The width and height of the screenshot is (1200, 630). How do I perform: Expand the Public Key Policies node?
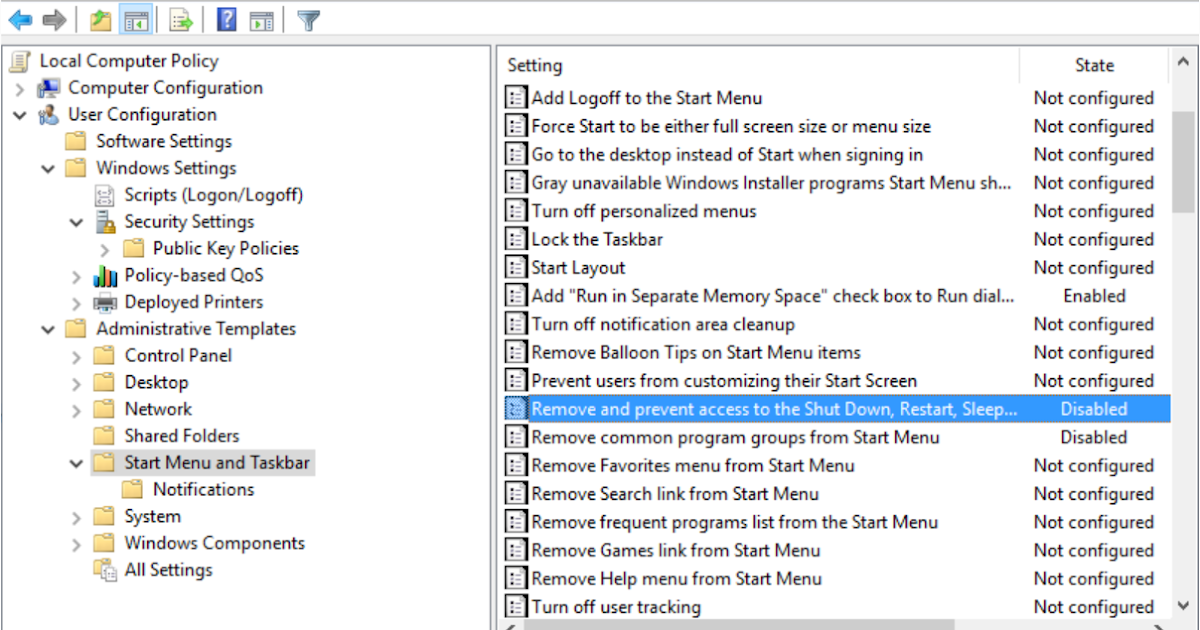(x=104, y=248)
